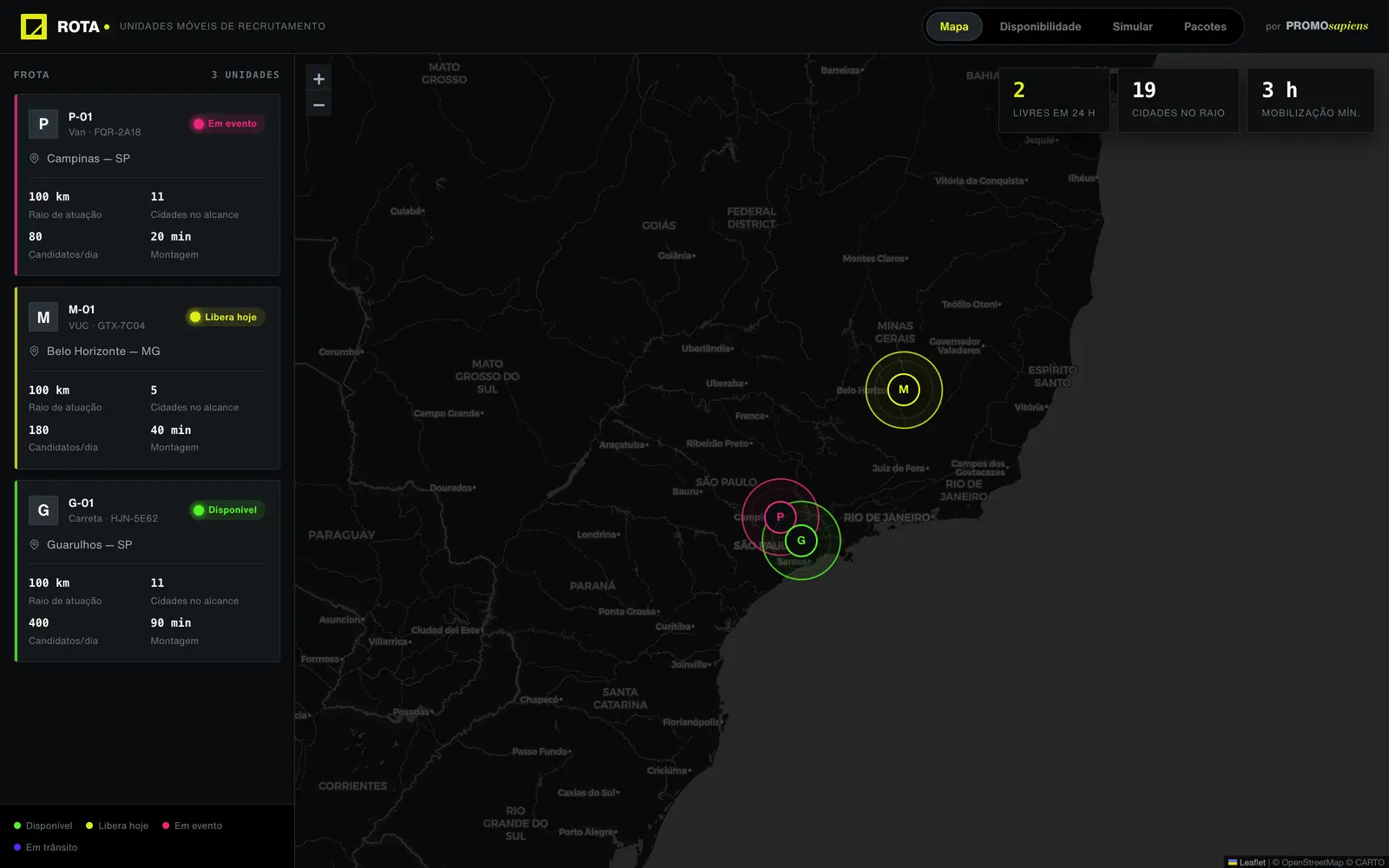
Task: Select the M-01 unit card title
Action: 82,310
